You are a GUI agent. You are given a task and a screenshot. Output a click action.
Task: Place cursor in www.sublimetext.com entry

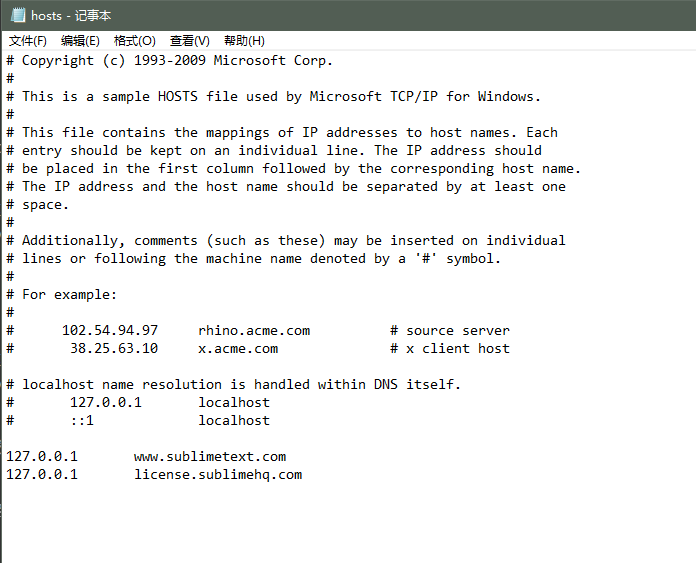click(210, 456)
